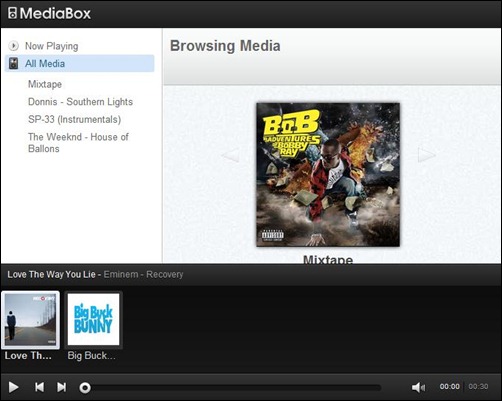Open Donnis - Southern Lights
502x401 pixels.
coord(80,102)
